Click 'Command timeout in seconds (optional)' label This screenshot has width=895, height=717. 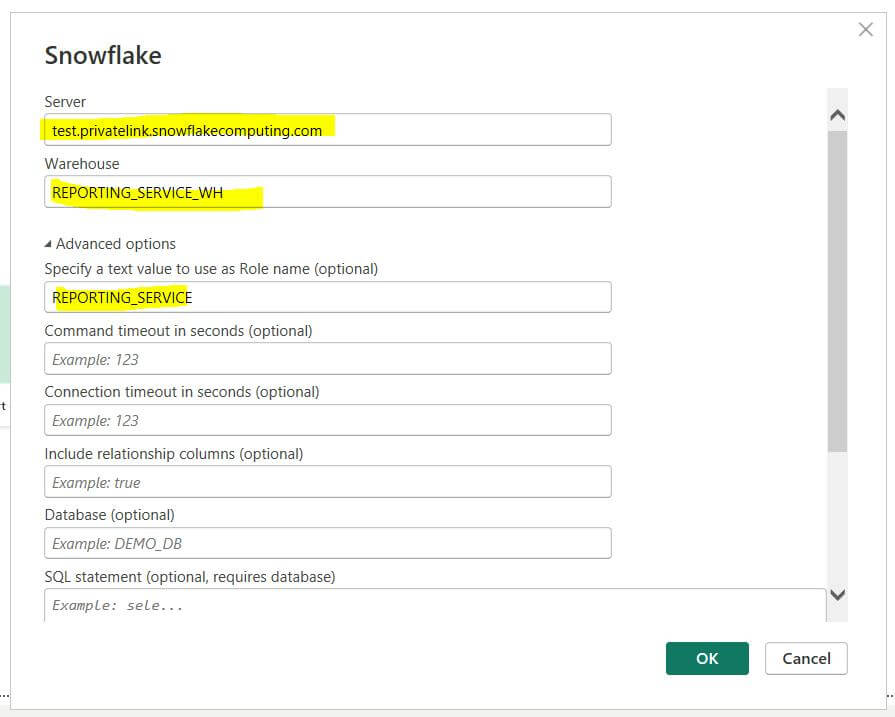click(179, 331)
